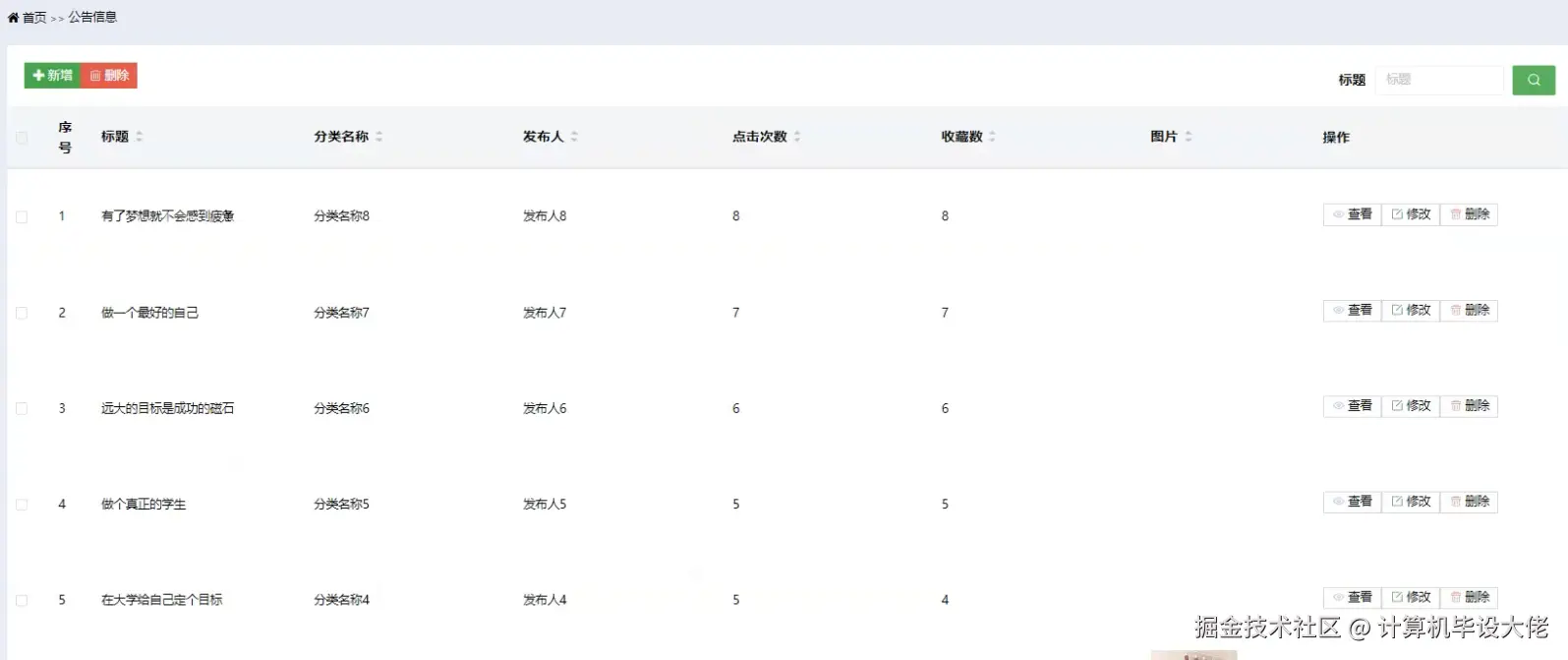
Task: Click the cell 发布人5
Action: click(545, 505)
